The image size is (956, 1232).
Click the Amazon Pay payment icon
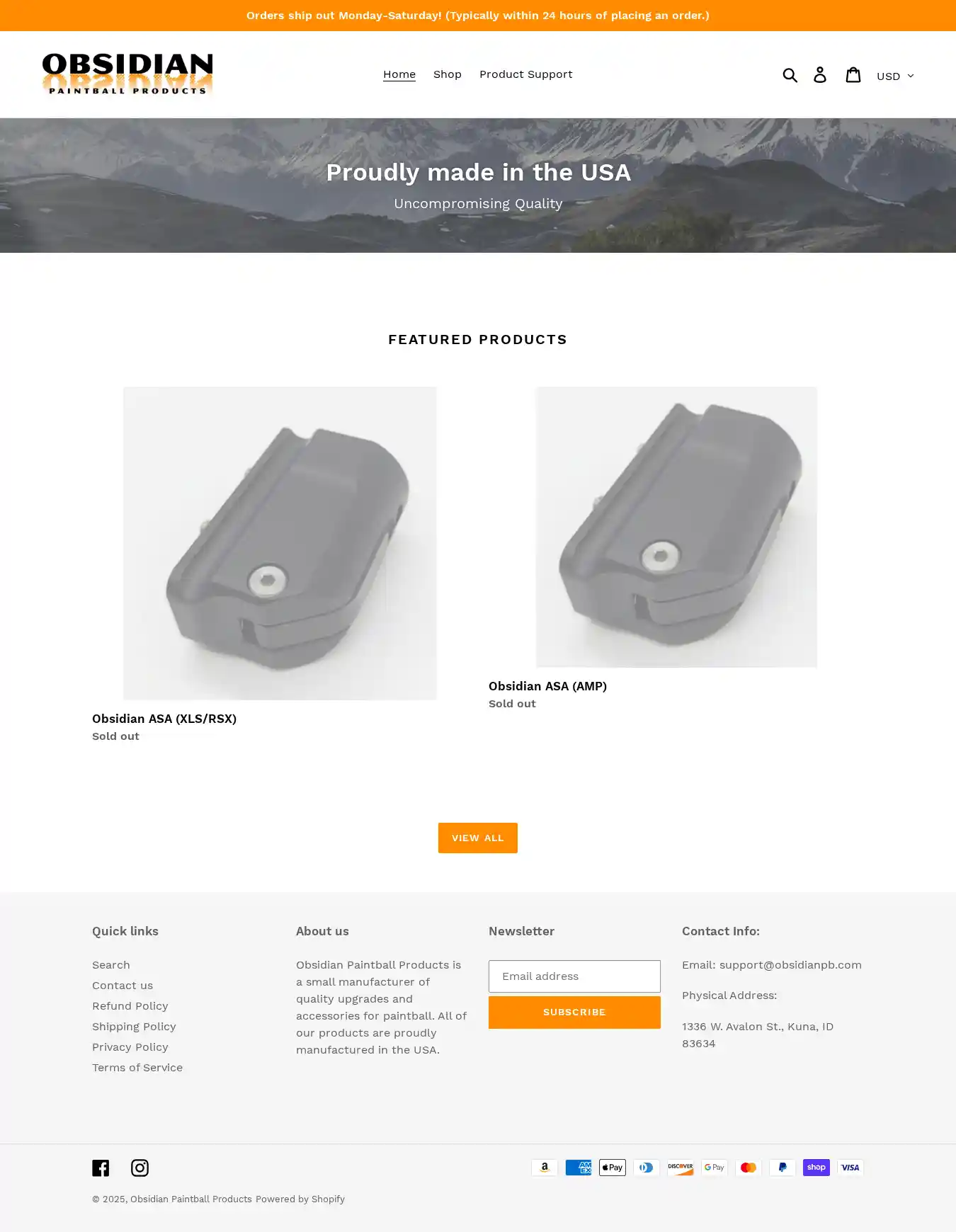point(545,1168)
